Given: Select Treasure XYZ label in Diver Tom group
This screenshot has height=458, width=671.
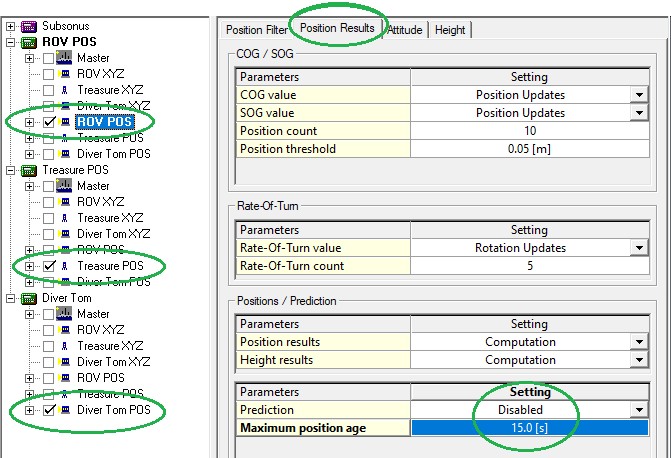Looking at the screenshot, I should coord(110,346).
